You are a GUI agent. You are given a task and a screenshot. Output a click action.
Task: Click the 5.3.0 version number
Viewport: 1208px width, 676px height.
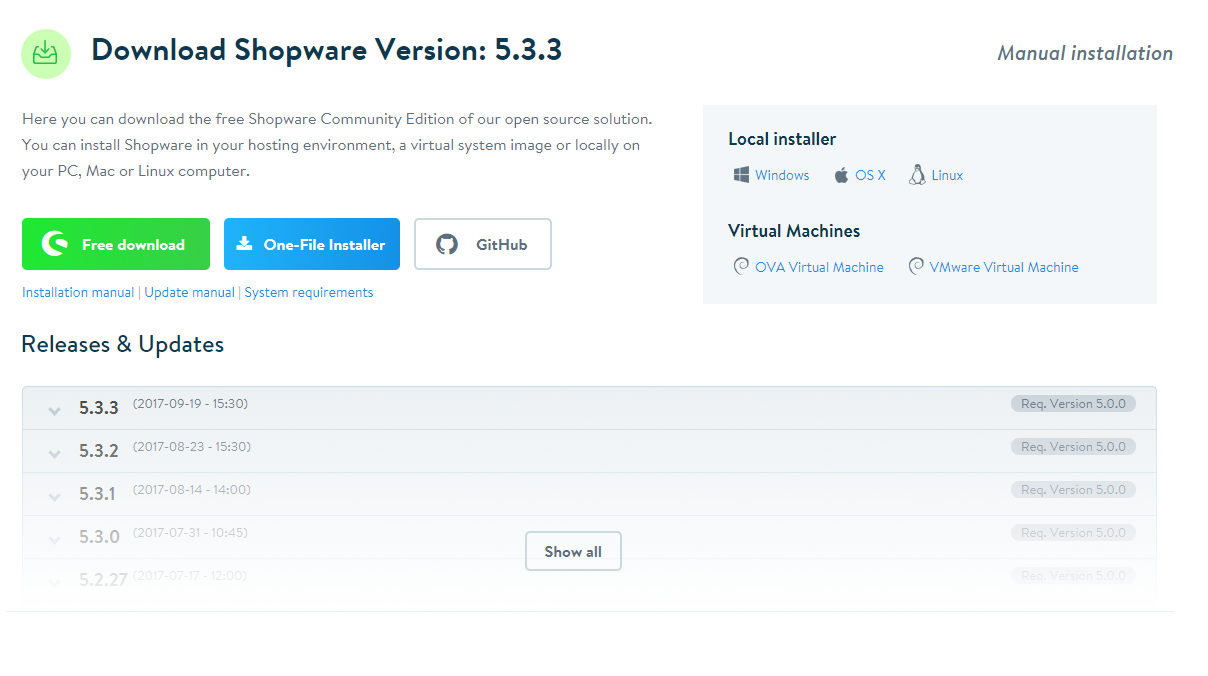[x=99, y=537]
